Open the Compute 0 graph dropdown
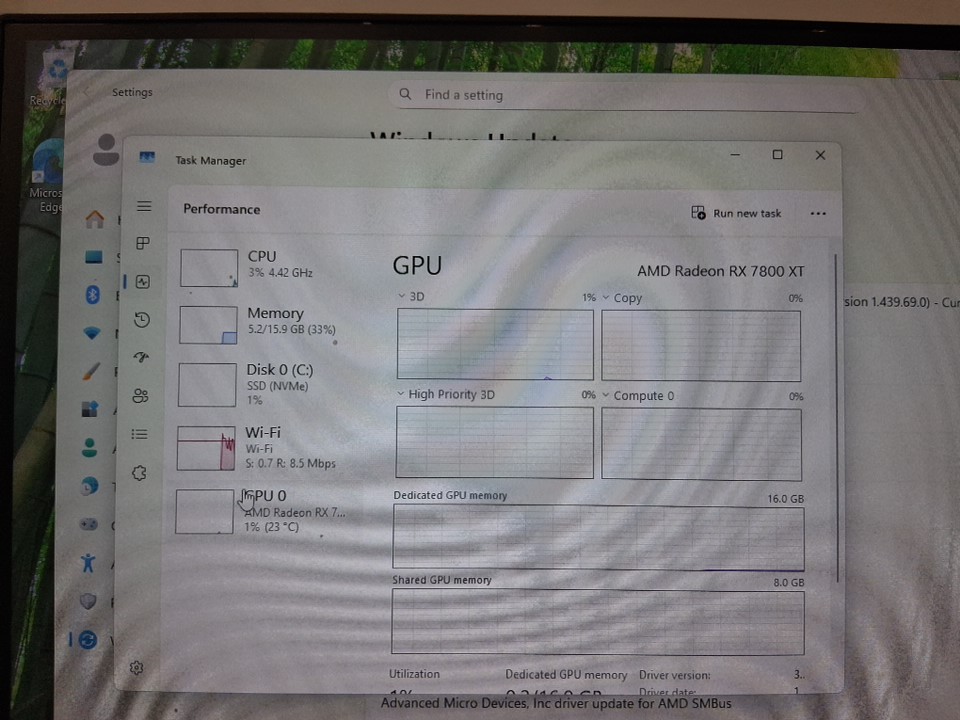960x720 pixels. click(x=606, y=396)
